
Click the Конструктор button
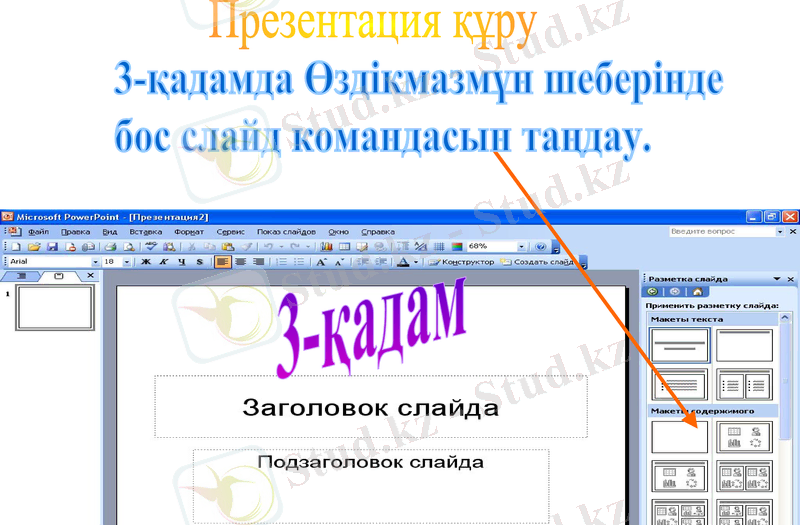pyautogui.click(x=462, y=262)
